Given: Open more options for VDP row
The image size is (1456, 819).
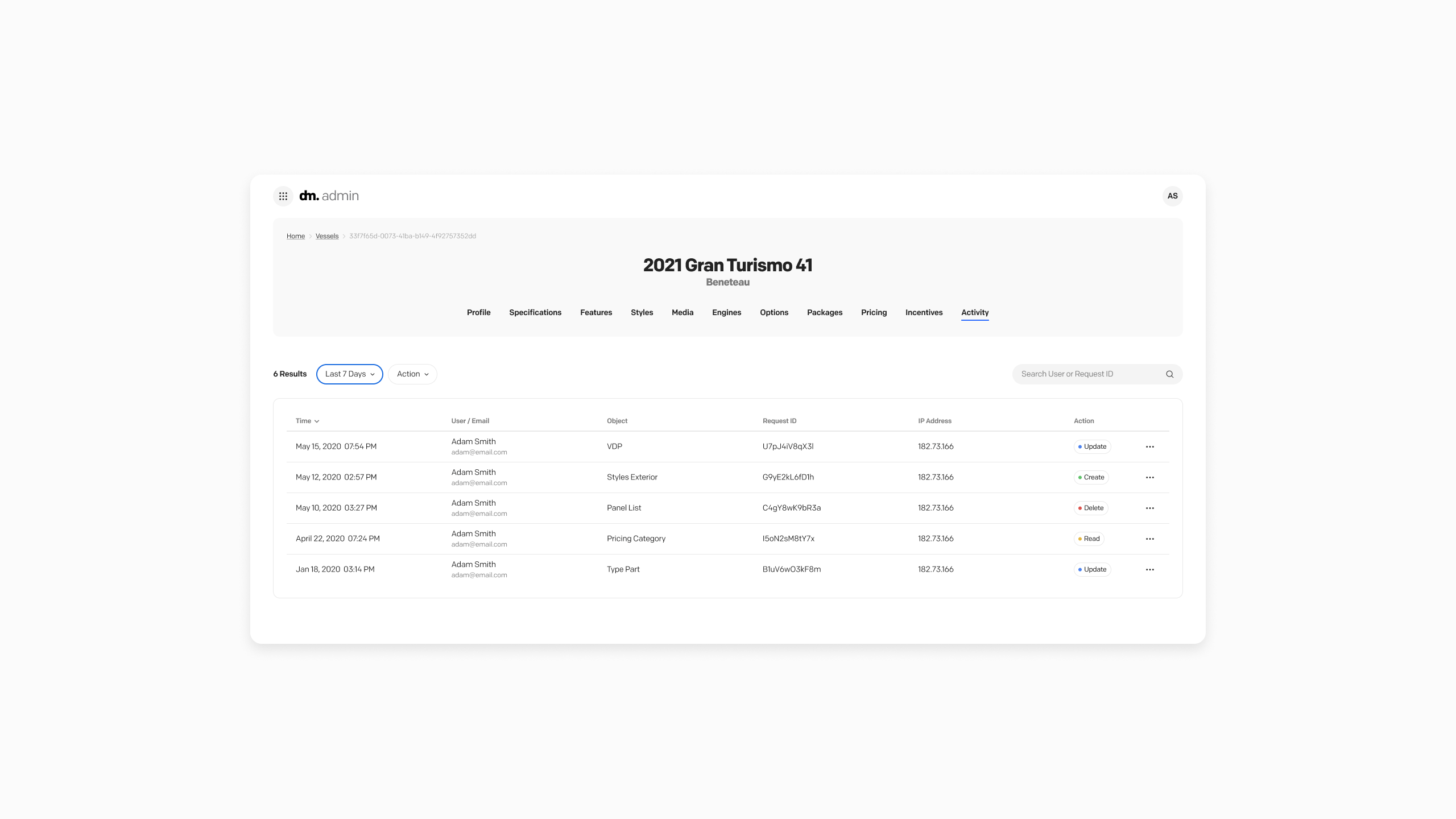Looking at the screenshot, I should click(x=1149, y=446).
